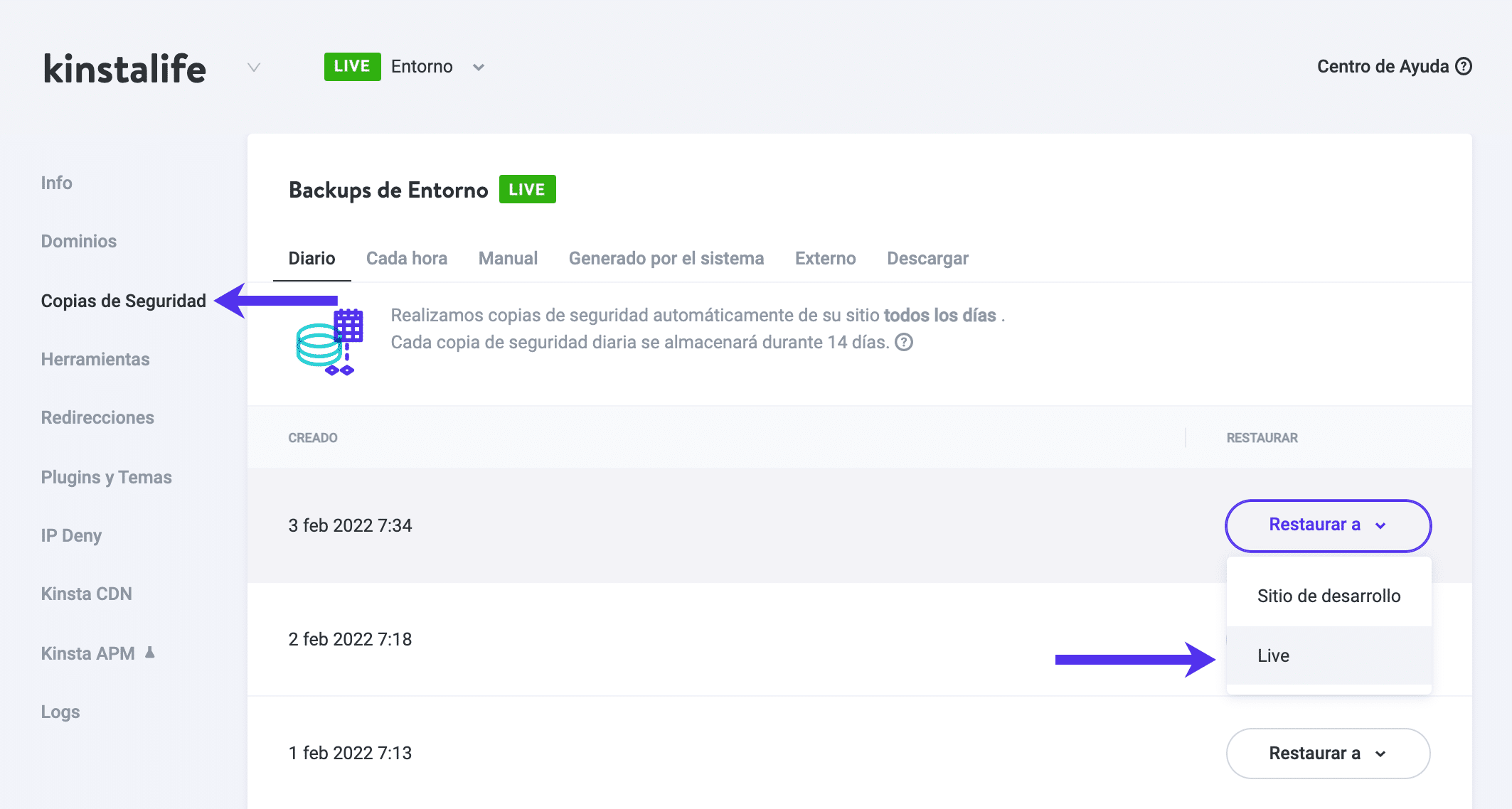The width and height of the screenshot is (1512, 809).
Task: Collapse 'Restaurar a' dropdown for 3 feb backup
Action: pos(1328,525)
